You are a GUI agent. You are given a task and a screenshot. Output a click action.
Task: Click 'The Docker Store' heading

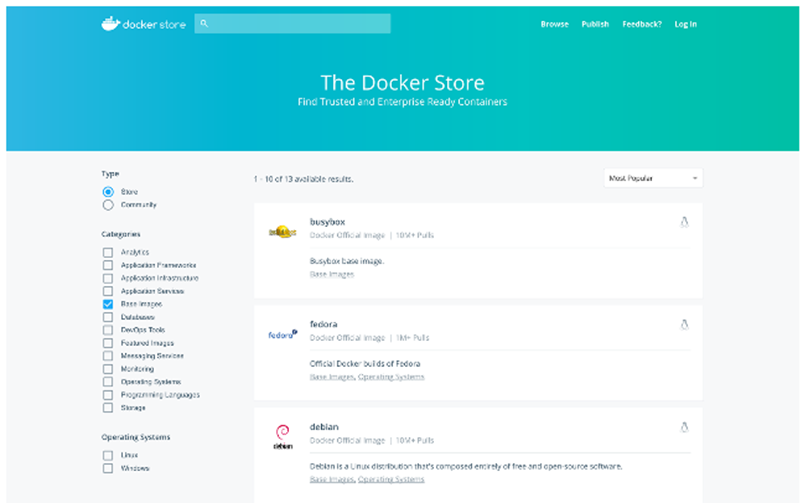(x=403, y=82)
